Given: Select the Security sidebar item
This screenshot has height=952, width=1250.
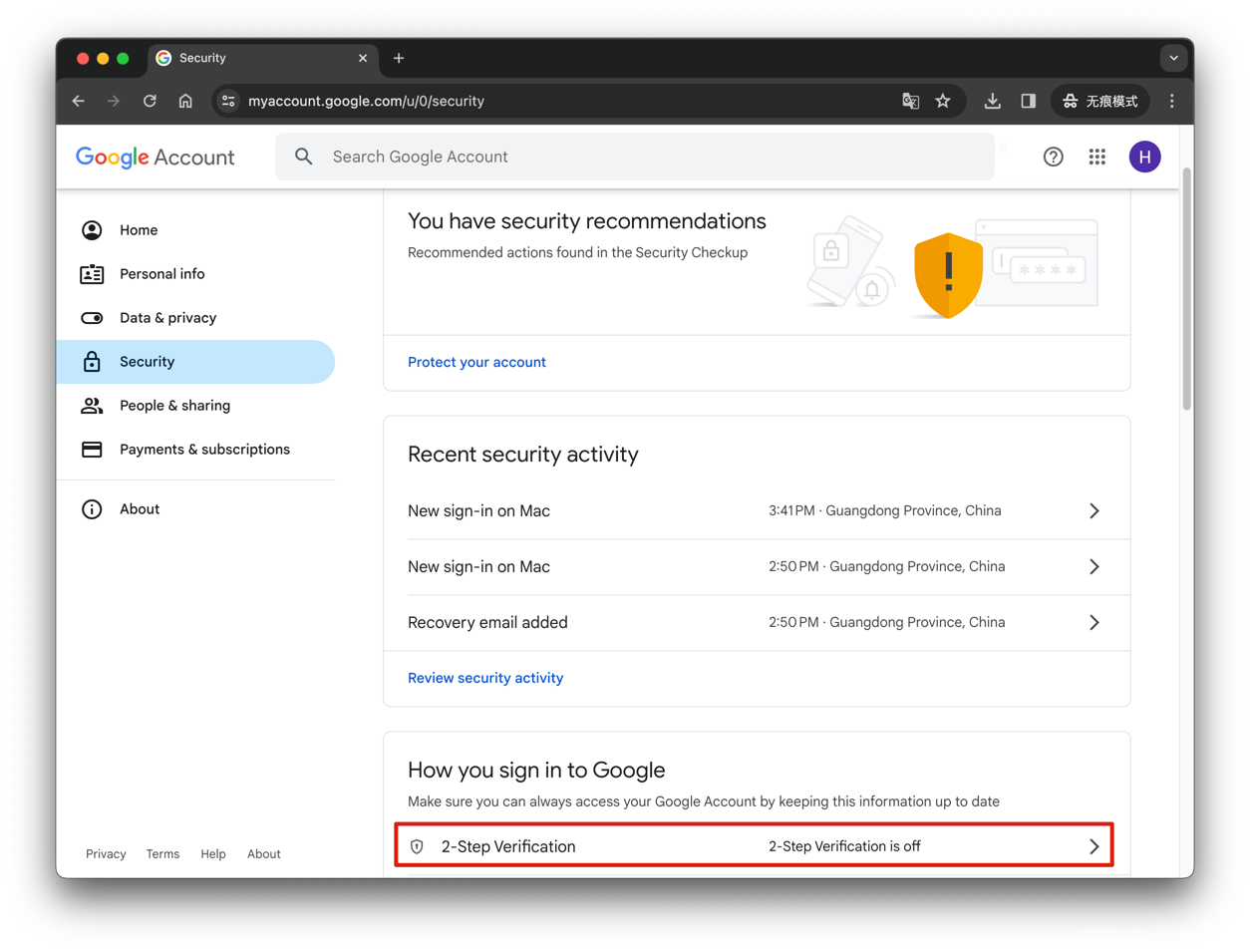Looking at the screenshot, I should tap(195, 362).
